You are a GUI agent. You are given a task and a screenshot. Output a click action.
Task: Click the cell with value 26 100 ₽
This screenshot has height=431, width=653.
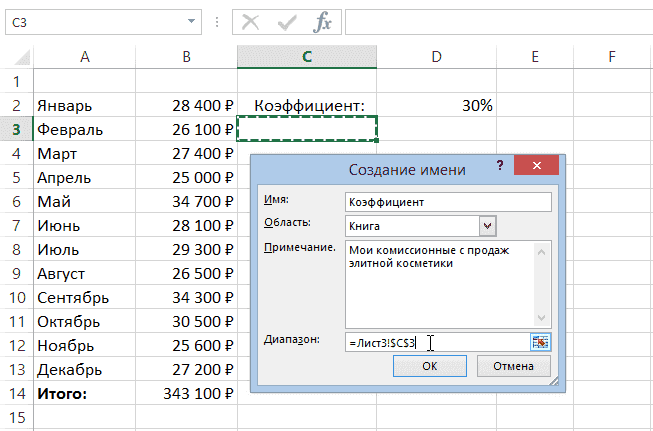tap(186, 130)
